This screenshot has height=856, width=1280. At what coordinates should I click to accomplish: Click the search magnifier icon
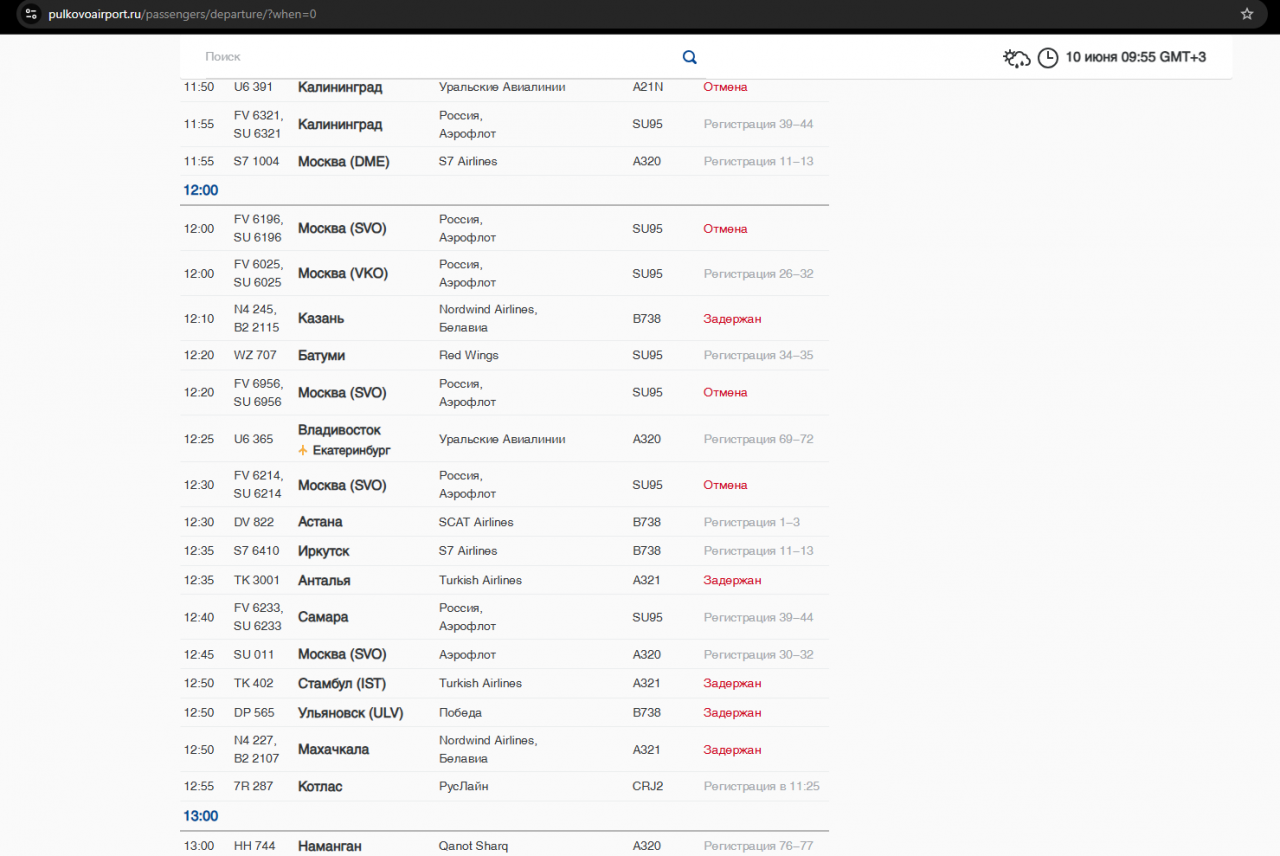(x=690, y=57)
